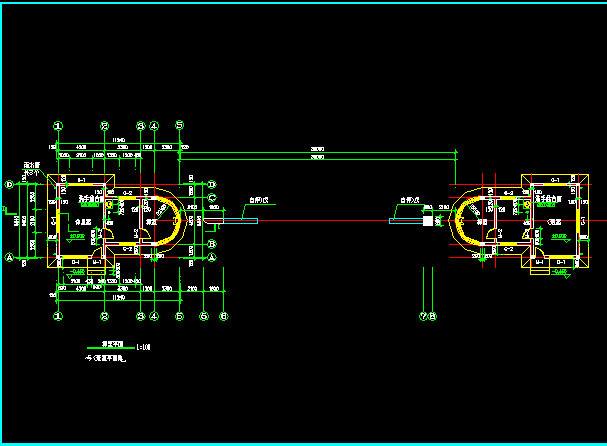
Task: Select the white square block at right gate
Action: click(x=426, y=220)
